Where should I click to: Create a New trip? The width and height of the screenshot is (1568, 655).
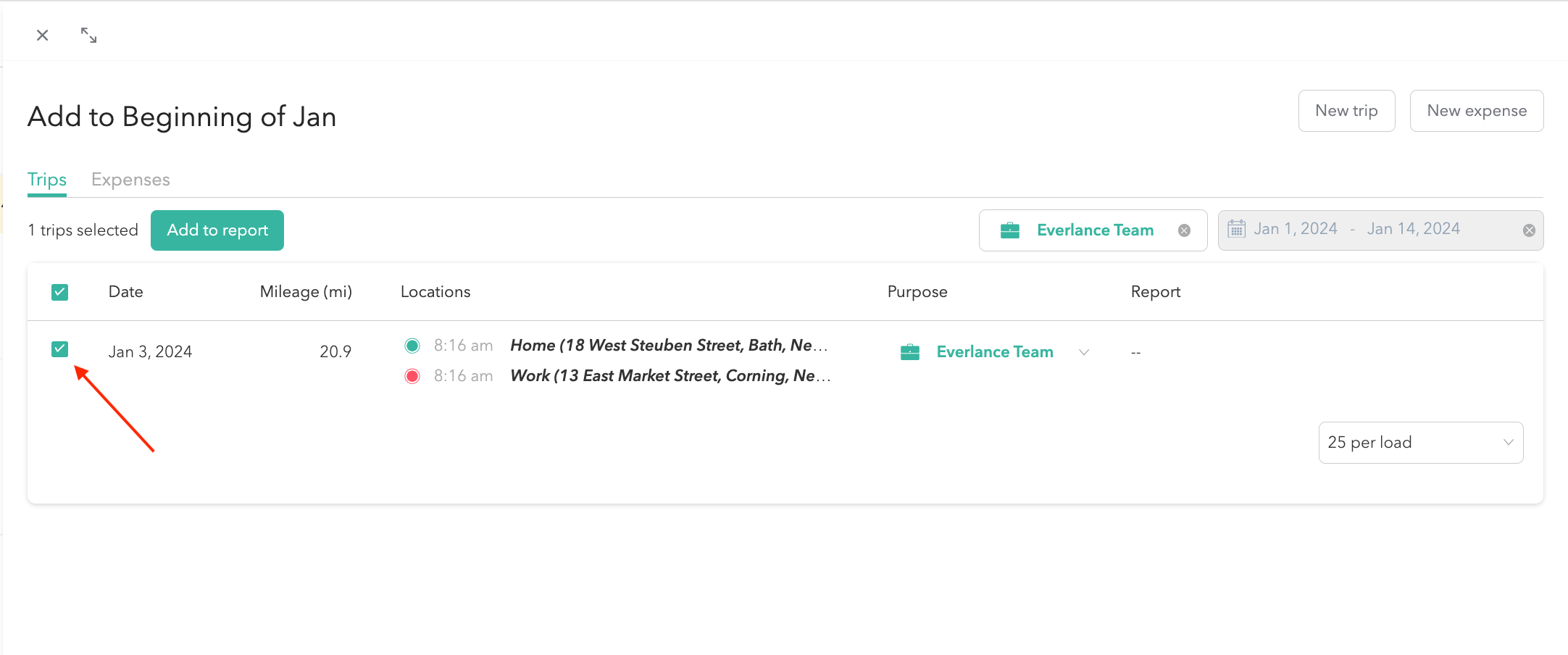point(1346,111)
